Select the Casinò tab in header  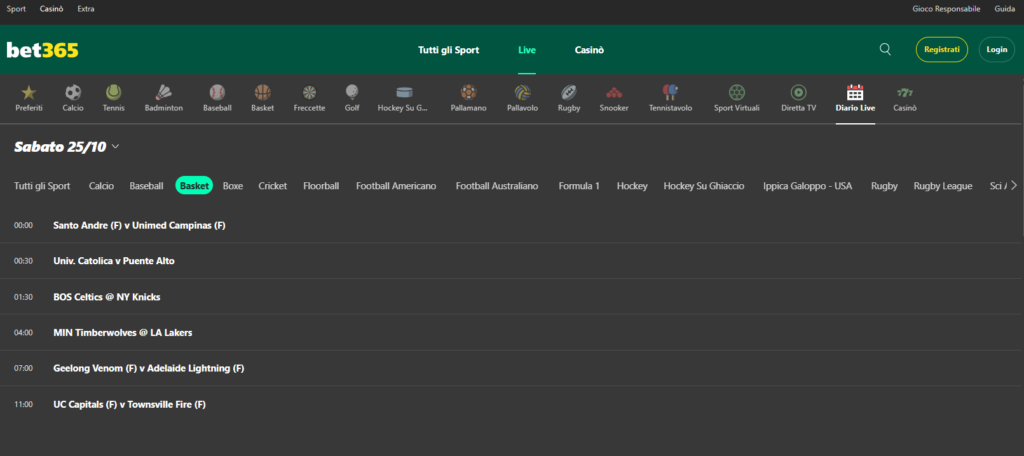pos(589,50)
